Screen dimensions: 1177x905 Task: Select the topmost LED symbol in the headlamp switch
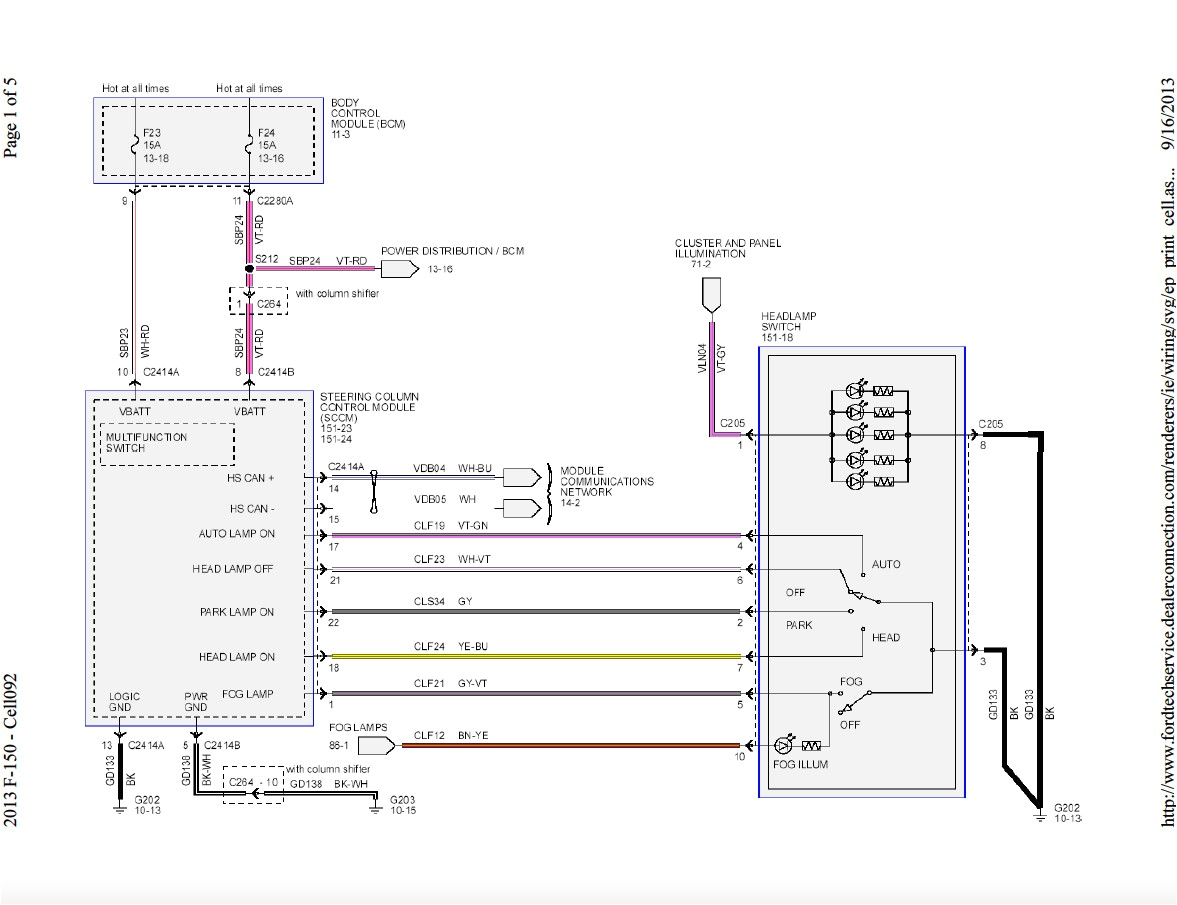(856, 392)
